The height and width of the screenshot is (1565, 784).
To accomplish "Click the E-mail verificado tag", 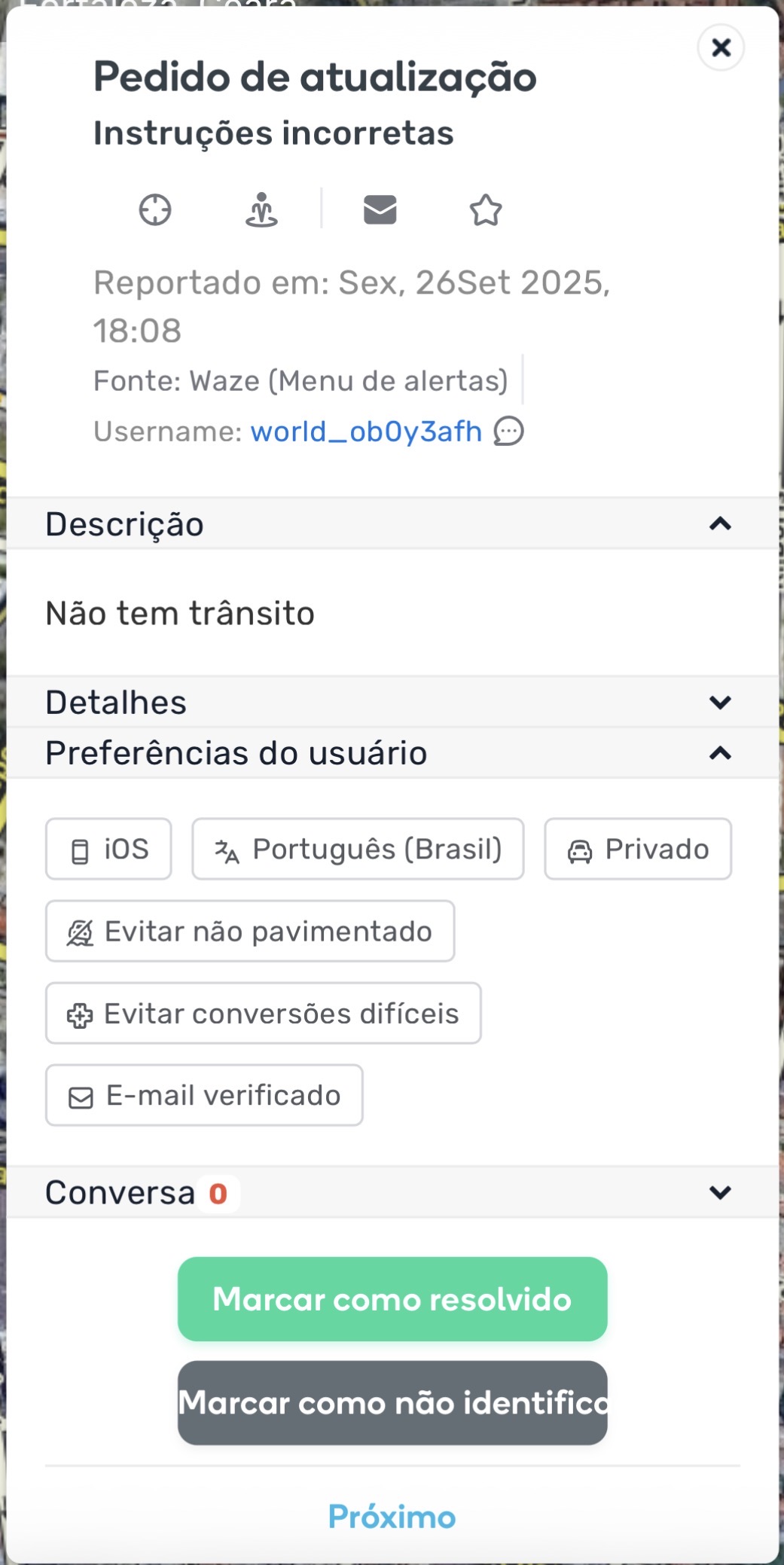I will click(x=204, y=1096).
